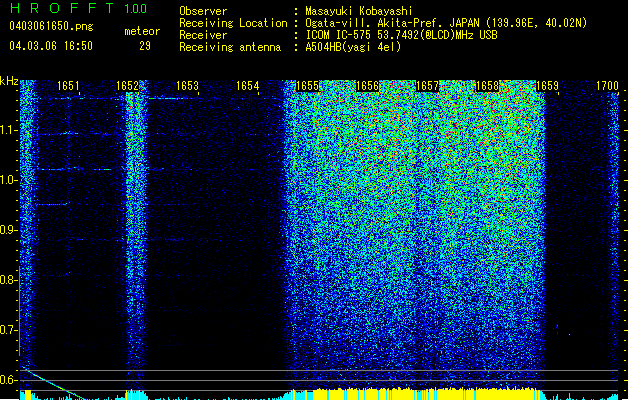
Task: Click the 1.1 kHz axis label
Action: [8, 130]
